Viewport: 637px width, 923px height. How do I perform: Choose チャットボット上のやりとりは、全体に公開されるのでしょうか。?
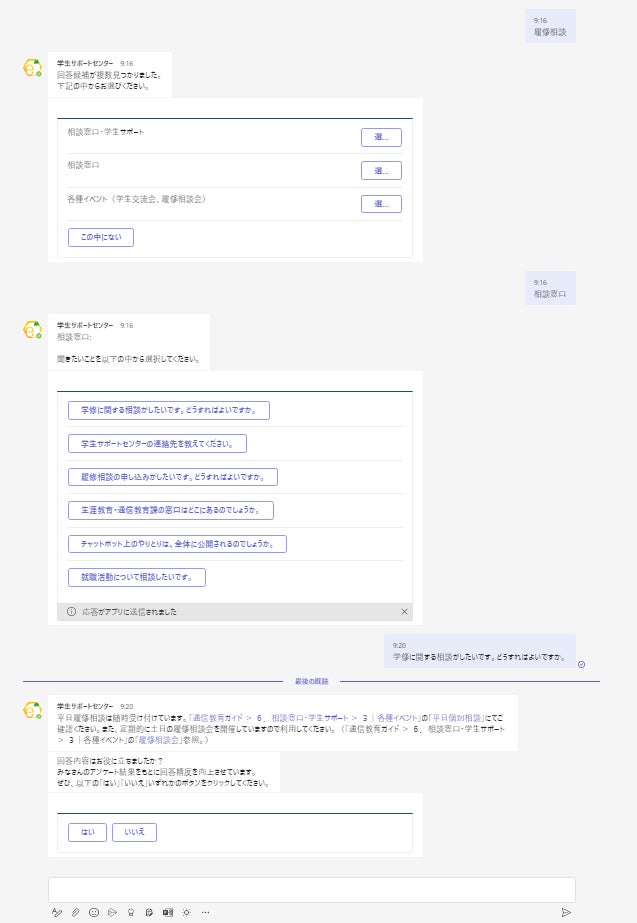[x=177, y=544]
